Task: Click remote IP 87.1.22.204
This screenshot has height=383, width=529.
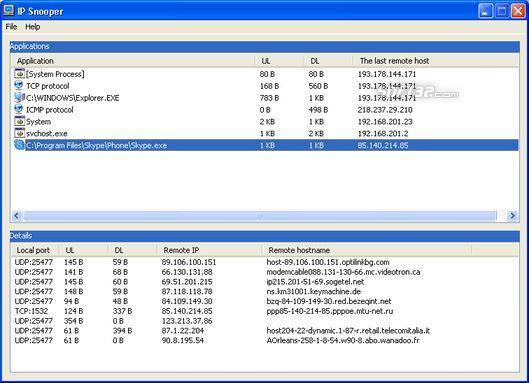Action: click(x=183, y=330)
